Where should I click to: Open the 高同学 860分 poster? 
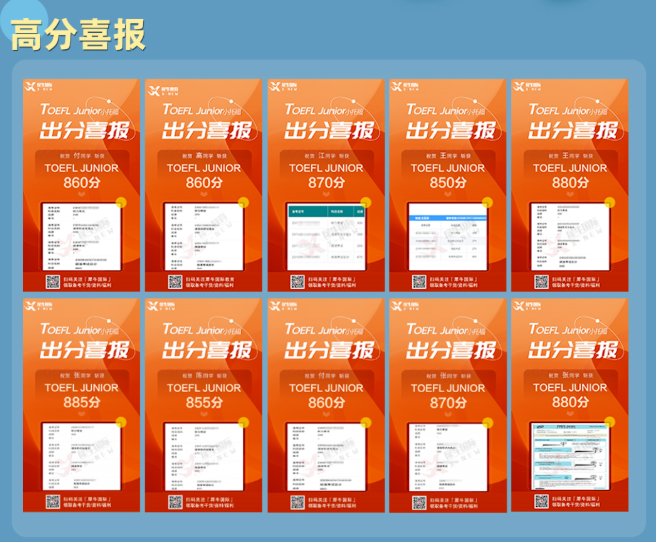[203, 185]
